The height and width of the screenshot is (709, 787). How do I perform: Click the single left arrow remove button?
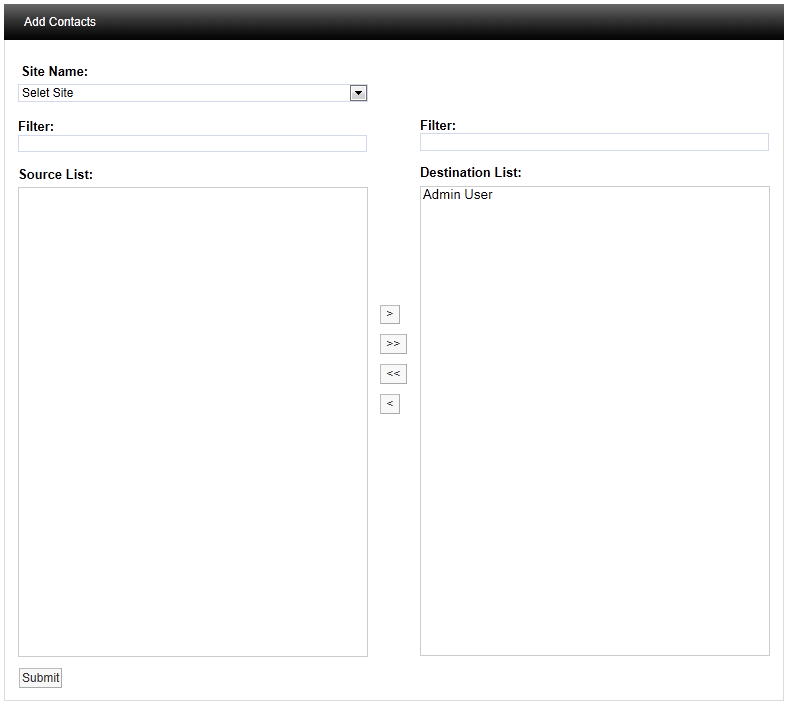point(389,404)
